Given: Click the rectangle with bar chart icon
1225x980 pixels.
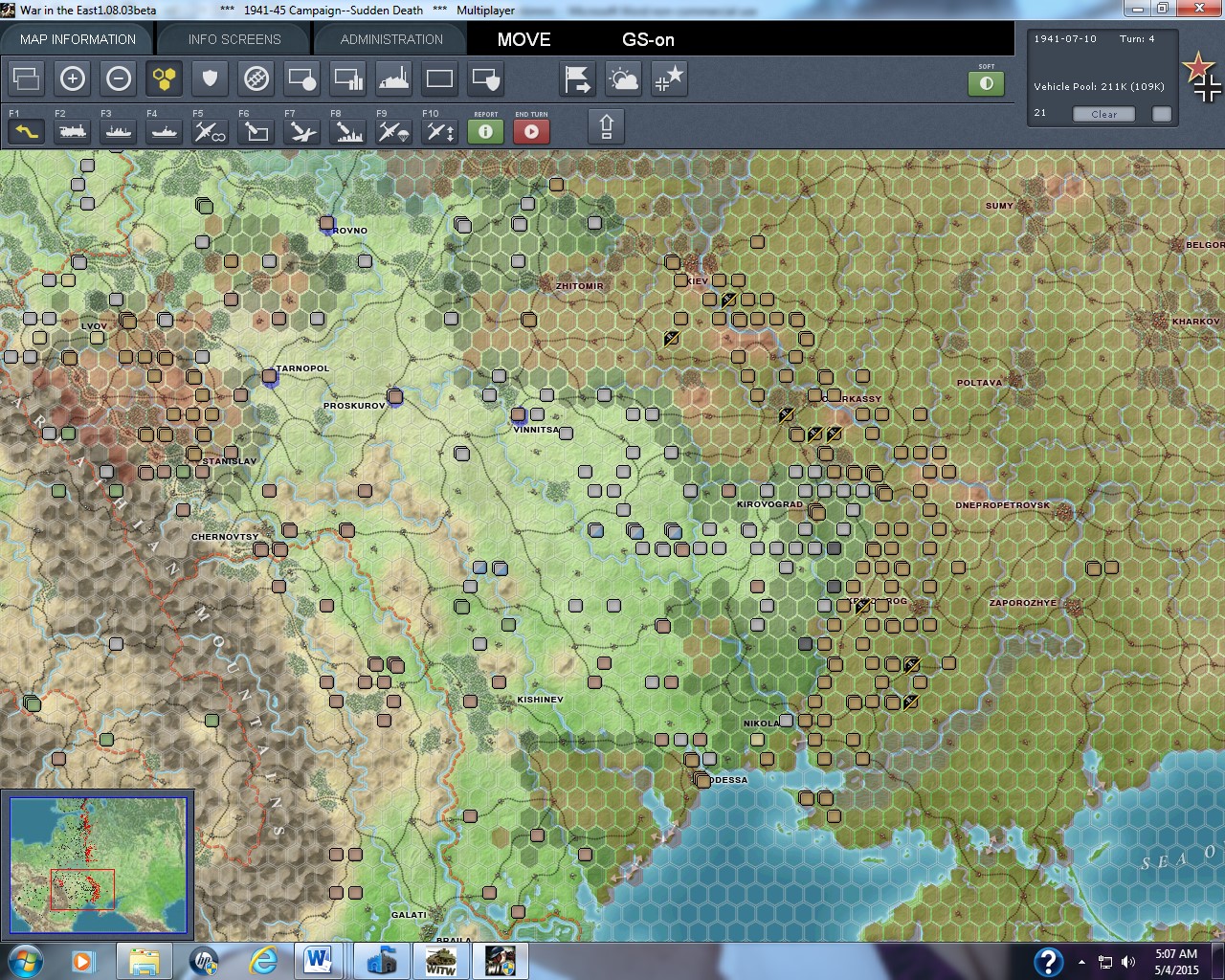Looking at the screenshot, I should point(348,78).
